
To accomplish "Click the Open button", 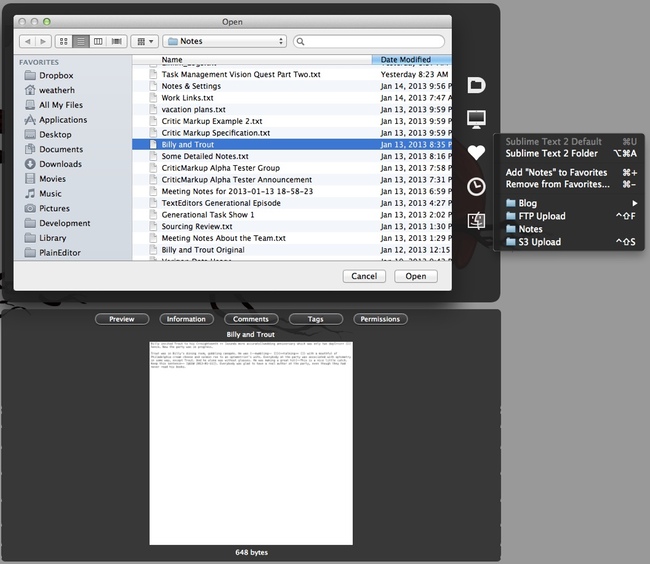I will click(416, 276).
